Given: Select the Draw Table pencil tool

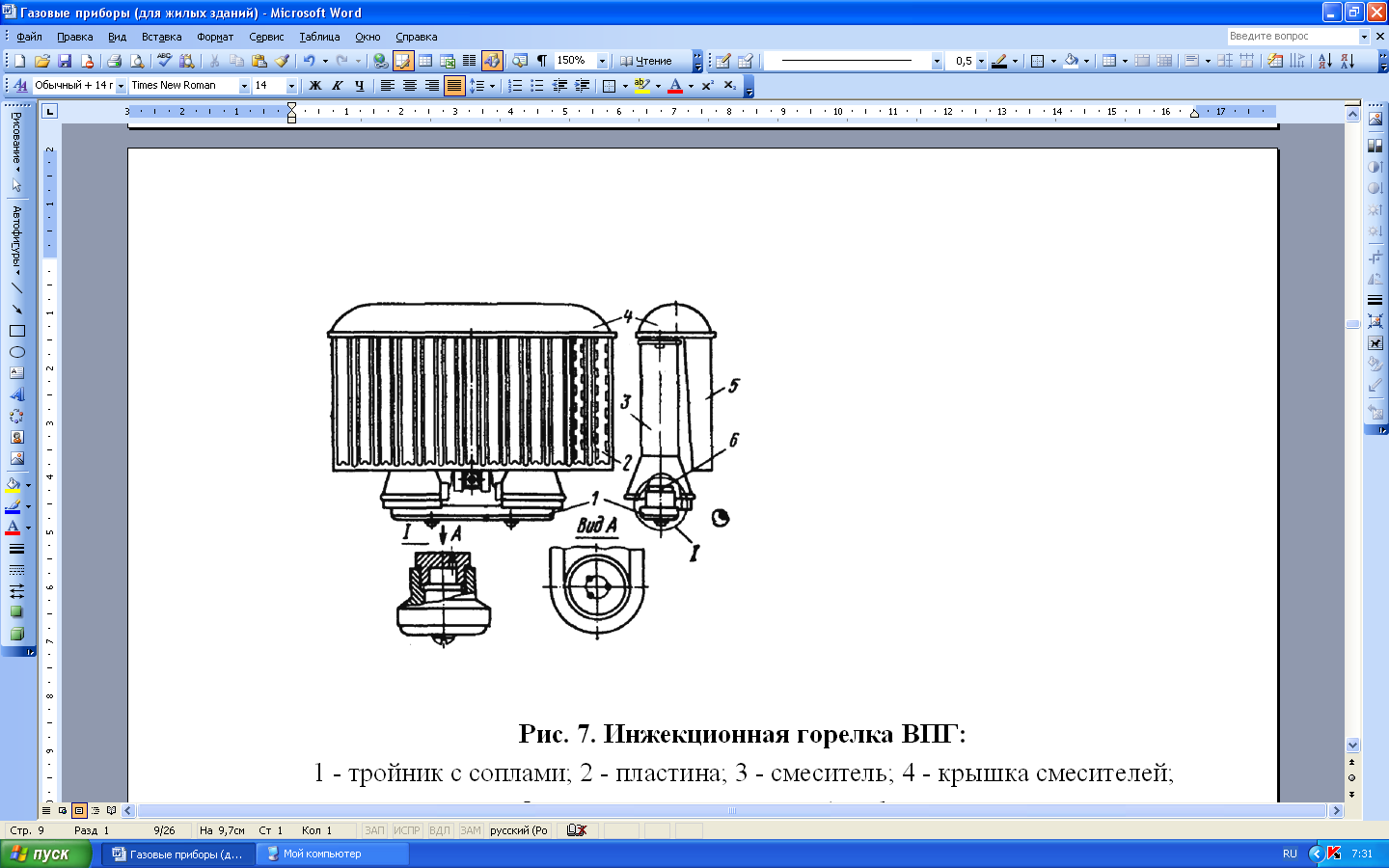Looking at the screenshot, I should pyautogui.click(x=722, y=61).
